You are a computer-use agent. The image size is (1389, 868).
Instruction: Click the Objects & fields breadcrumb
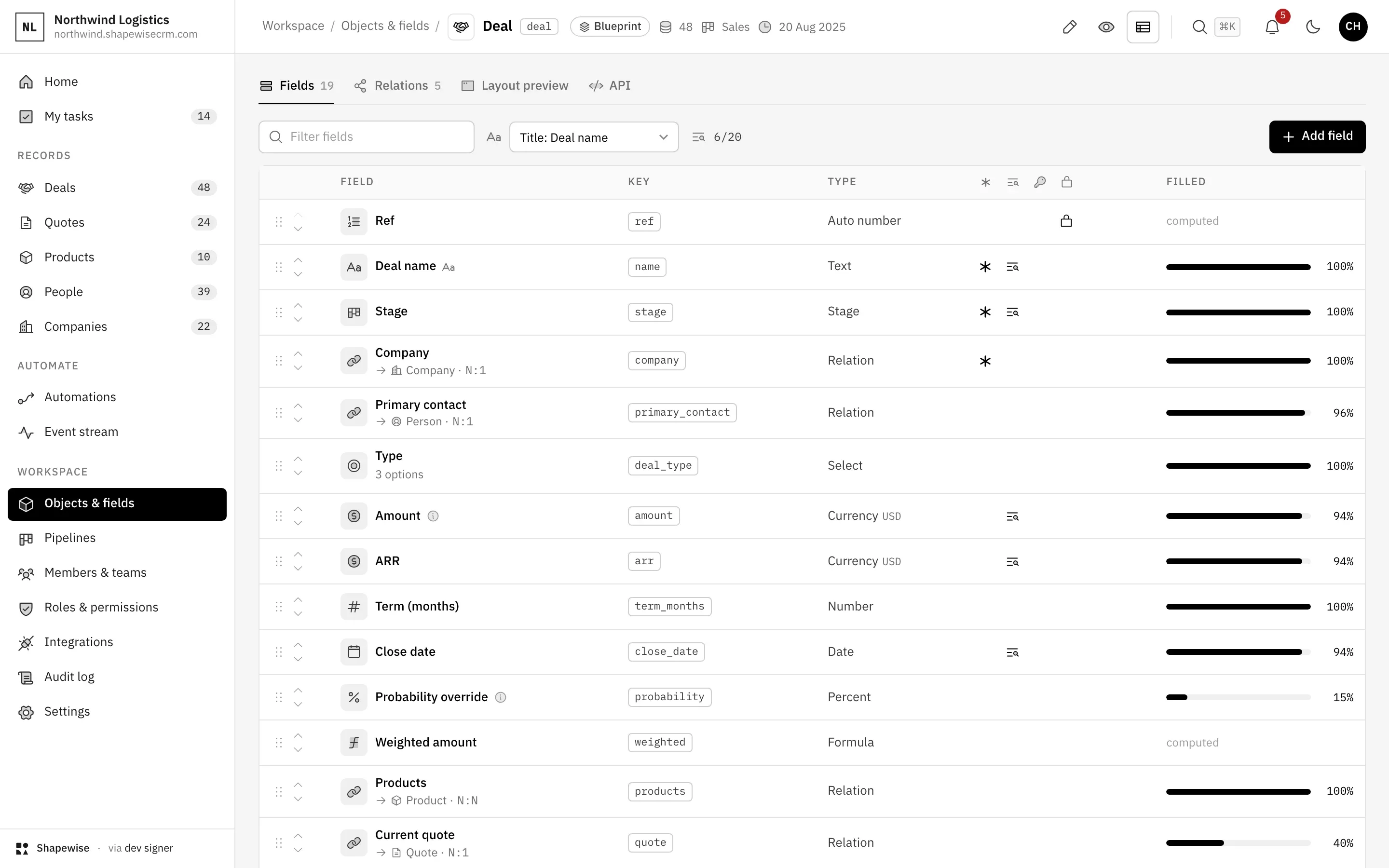pos(385,26)
